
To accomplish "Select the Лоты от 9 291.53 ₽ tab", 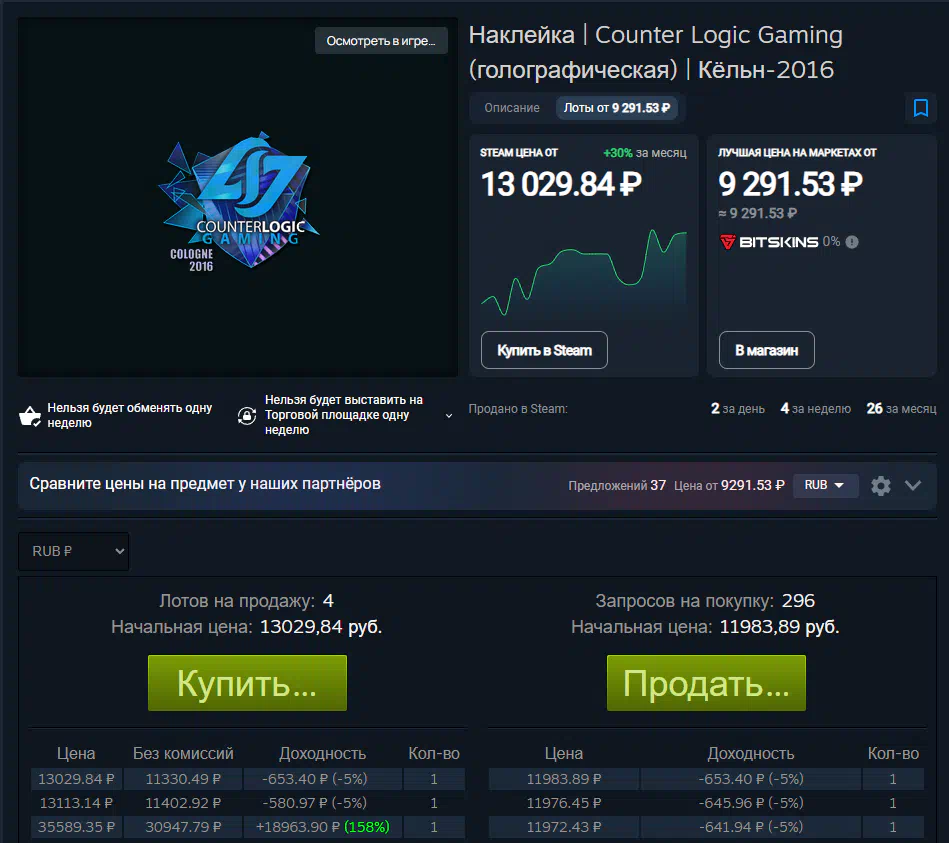I will (x=617, y=108).
